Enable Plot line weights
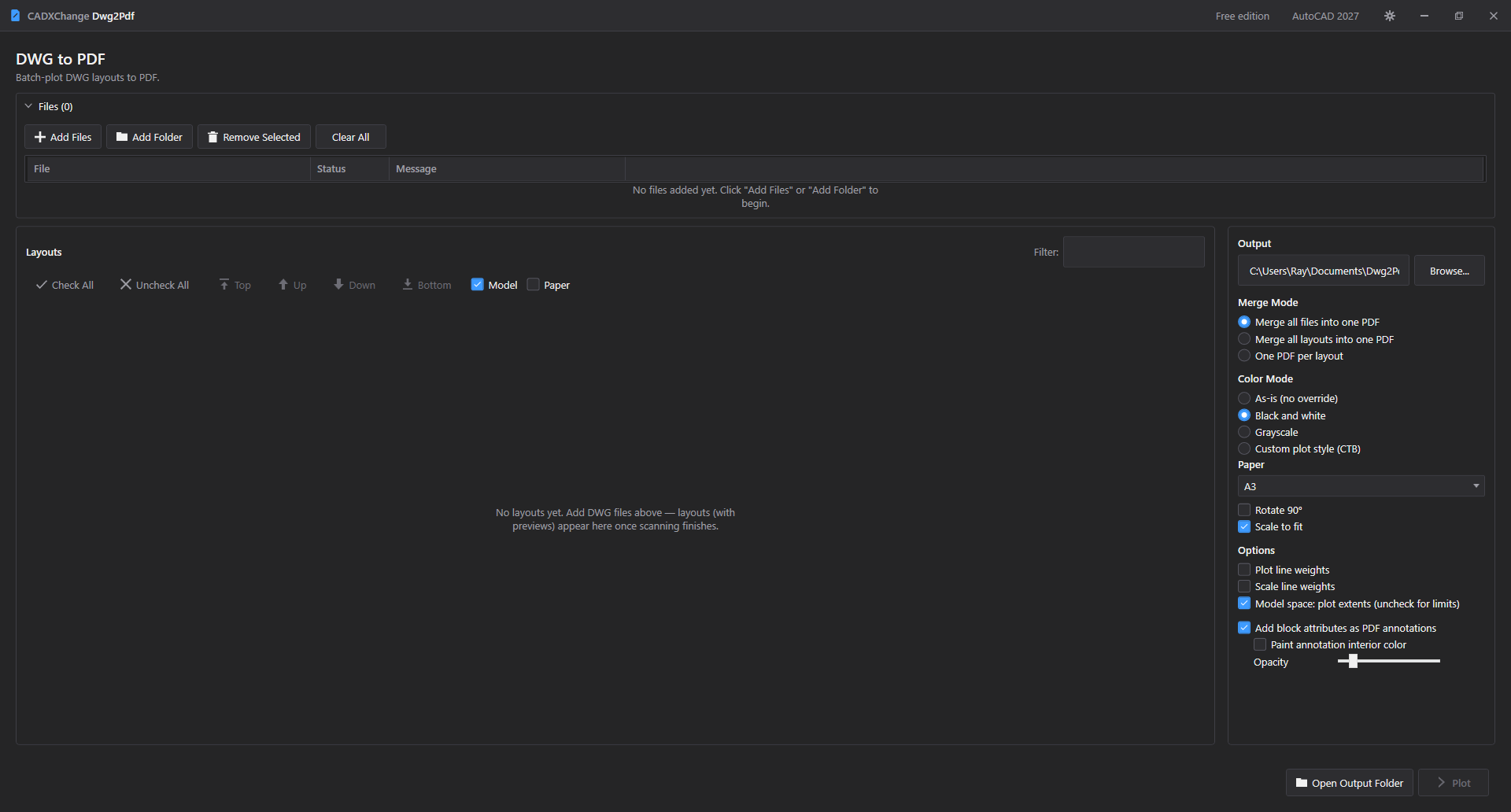1511x812 pixels. [1244, 570]
